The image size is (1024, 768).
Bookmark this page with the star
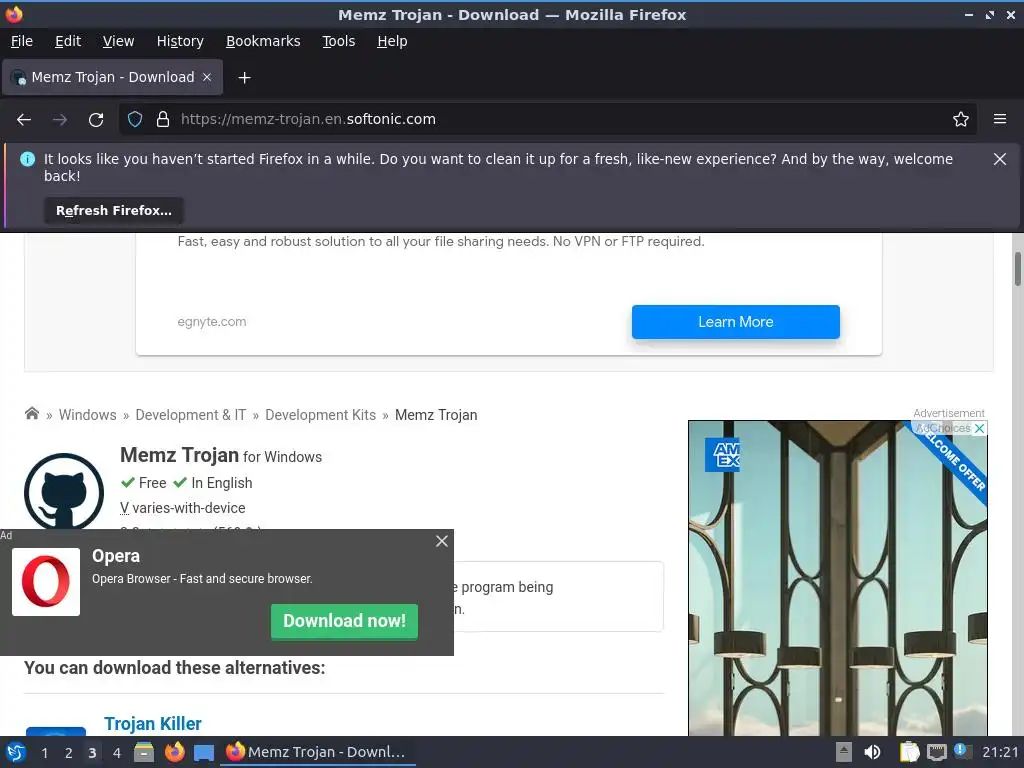coord(961,120)
